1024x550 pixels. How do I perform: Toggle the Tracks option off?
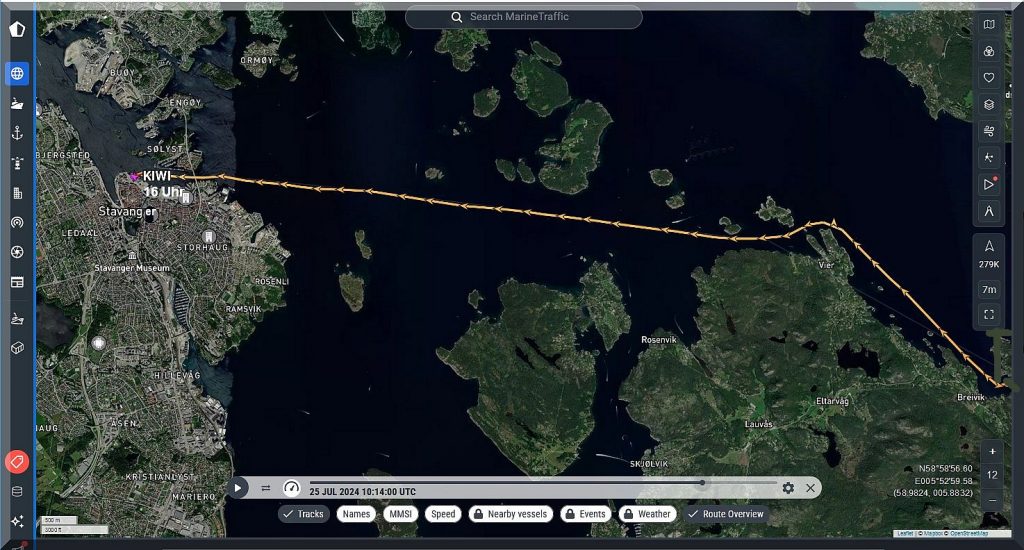click(304, 514)
